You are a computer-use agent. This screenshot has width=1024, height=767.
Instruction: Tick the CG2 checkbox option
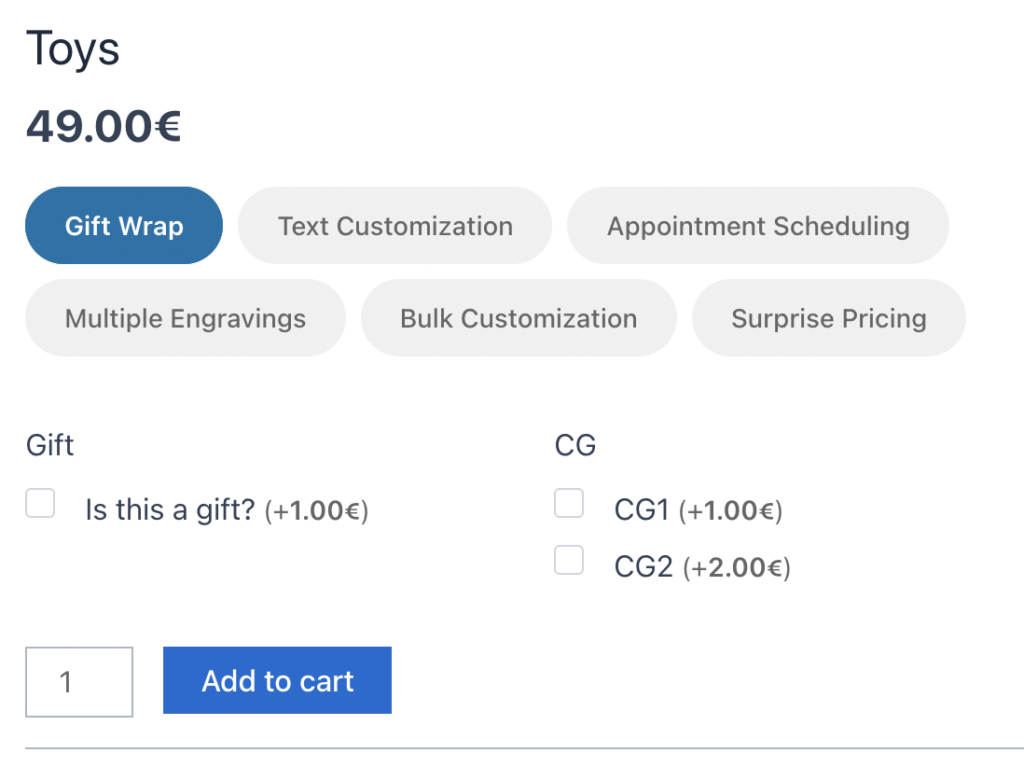(x=569, y=561)
